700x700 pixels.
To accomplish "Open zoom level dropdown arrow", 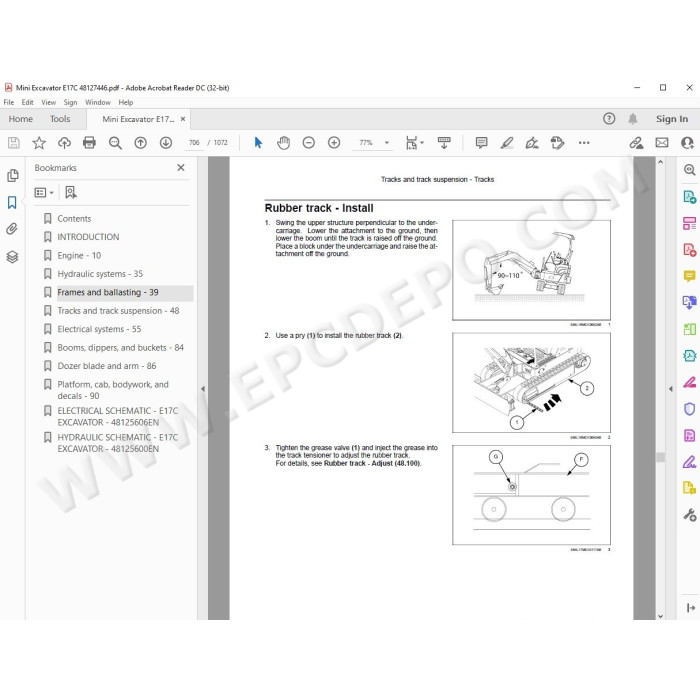I will (x=387, y=143).
